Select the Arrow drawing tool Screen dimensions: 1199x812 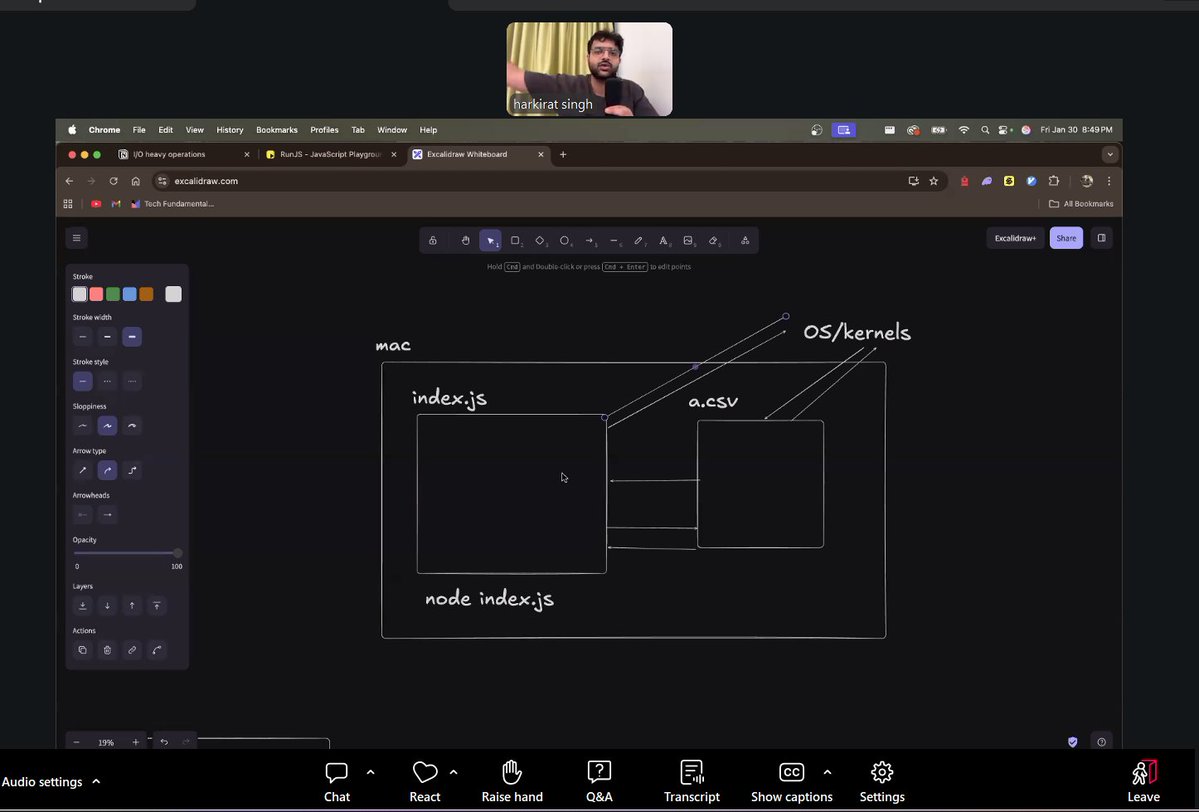click(x=590, y=240)
